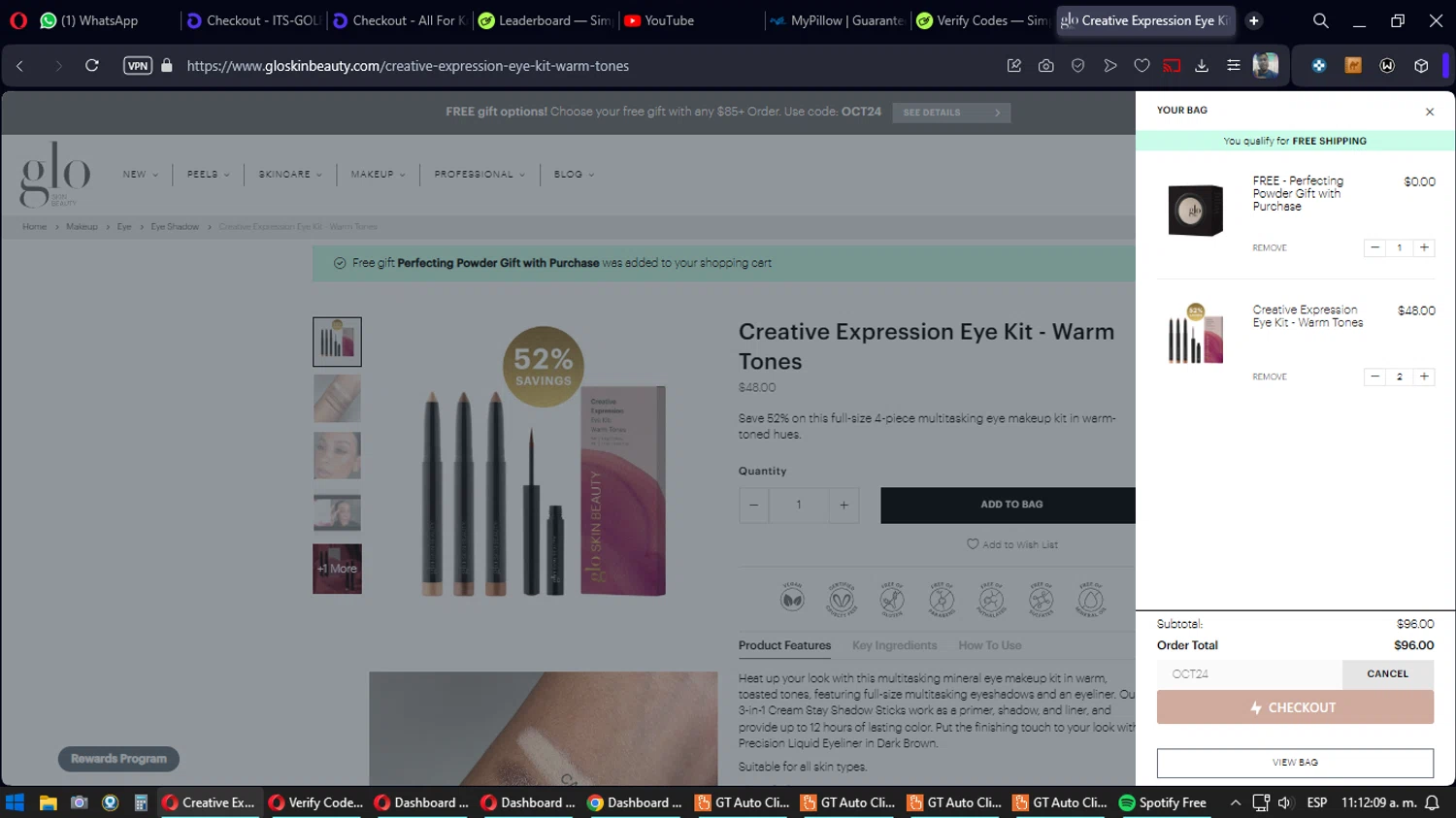
Task: Reload the page with the refresh icon
Action: pyautogui.click(x=92, y=66)
